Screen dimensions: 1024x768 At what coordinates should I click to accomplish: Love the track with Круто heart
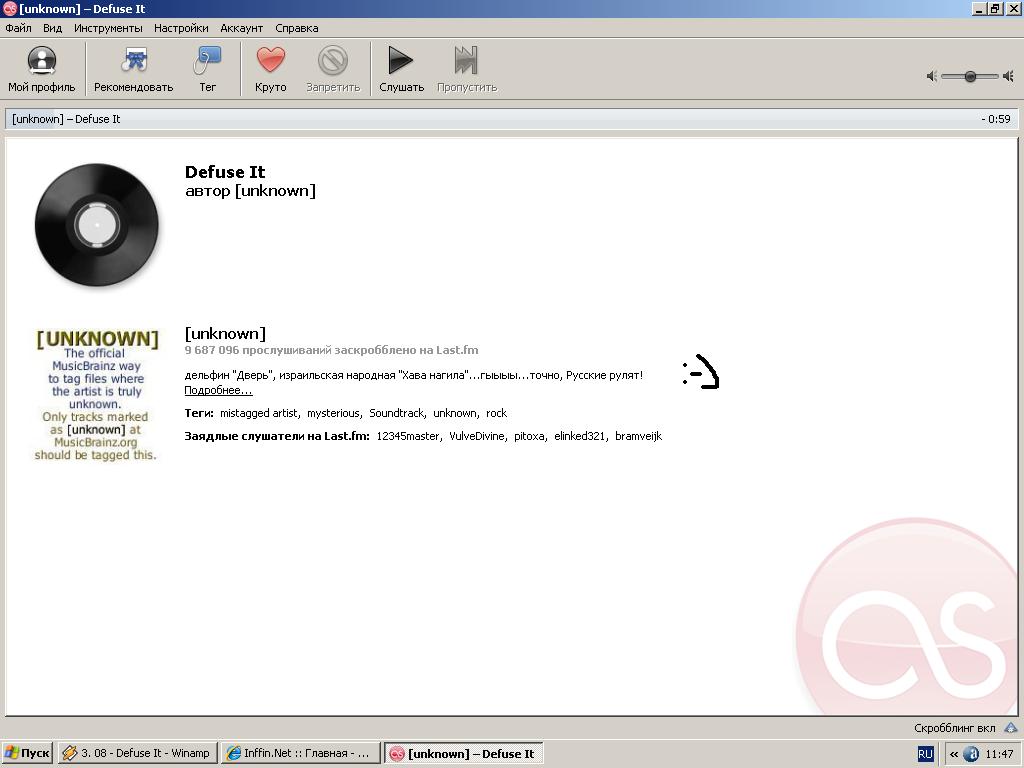click(270, 69)
